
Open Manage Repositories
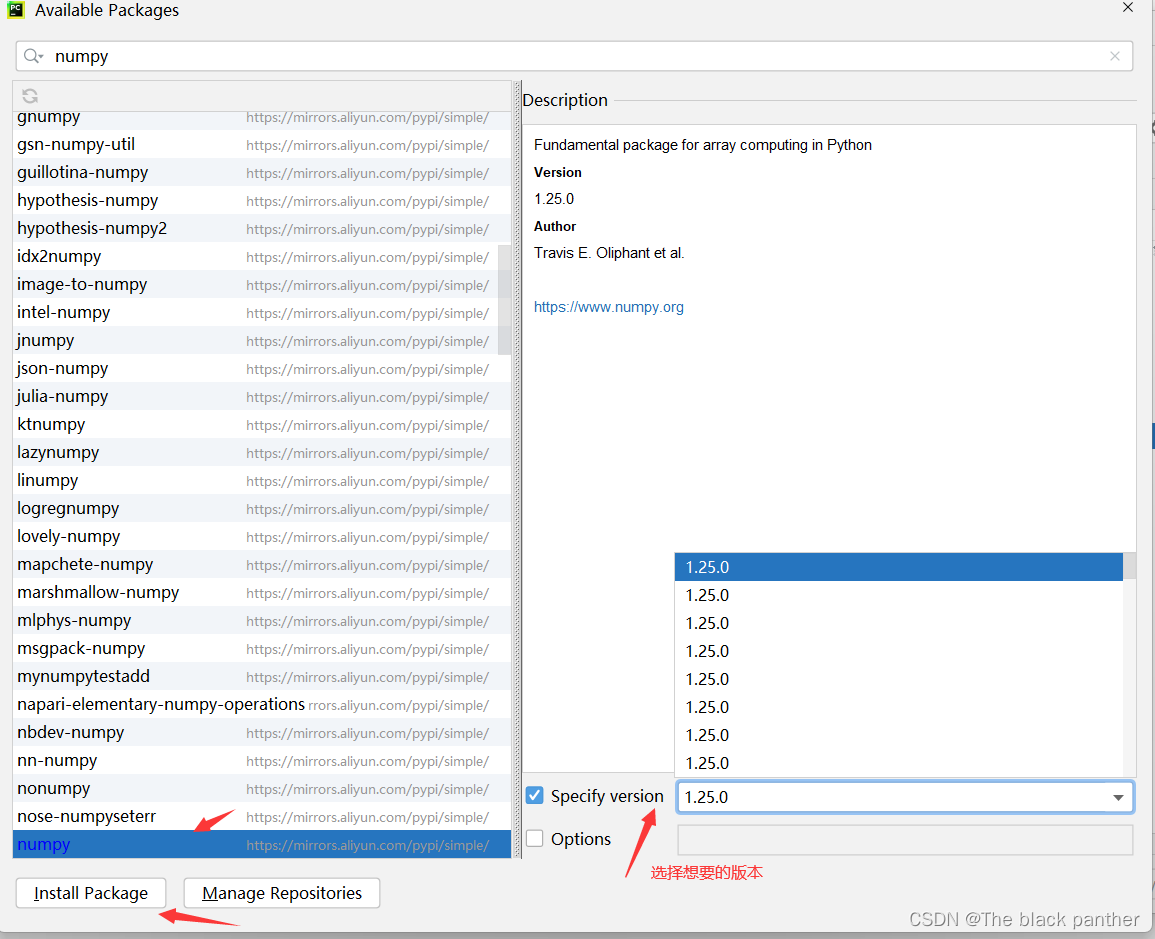[281, 893]
